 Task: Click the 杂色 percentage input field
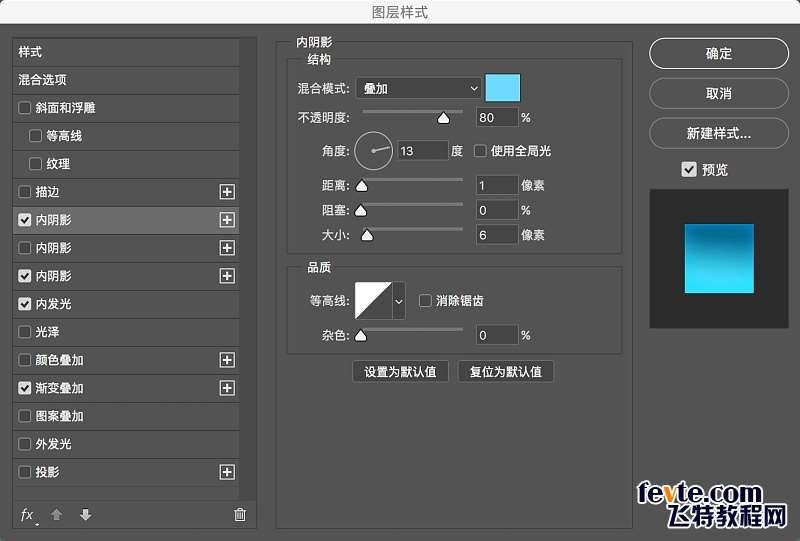(x=497, y=335)
